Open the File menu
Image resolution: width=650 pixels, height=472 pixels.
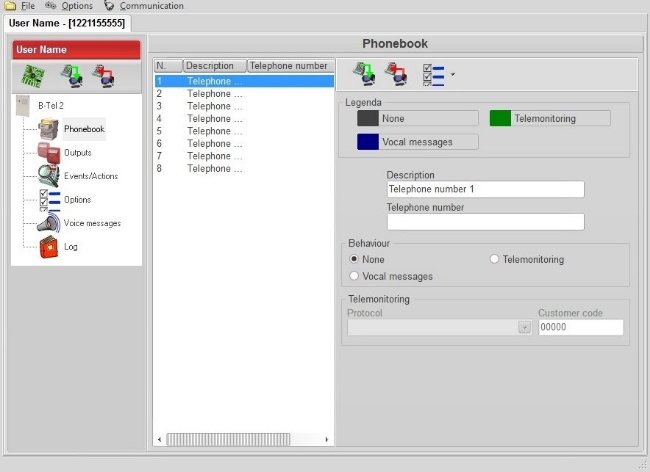[28, 6]
